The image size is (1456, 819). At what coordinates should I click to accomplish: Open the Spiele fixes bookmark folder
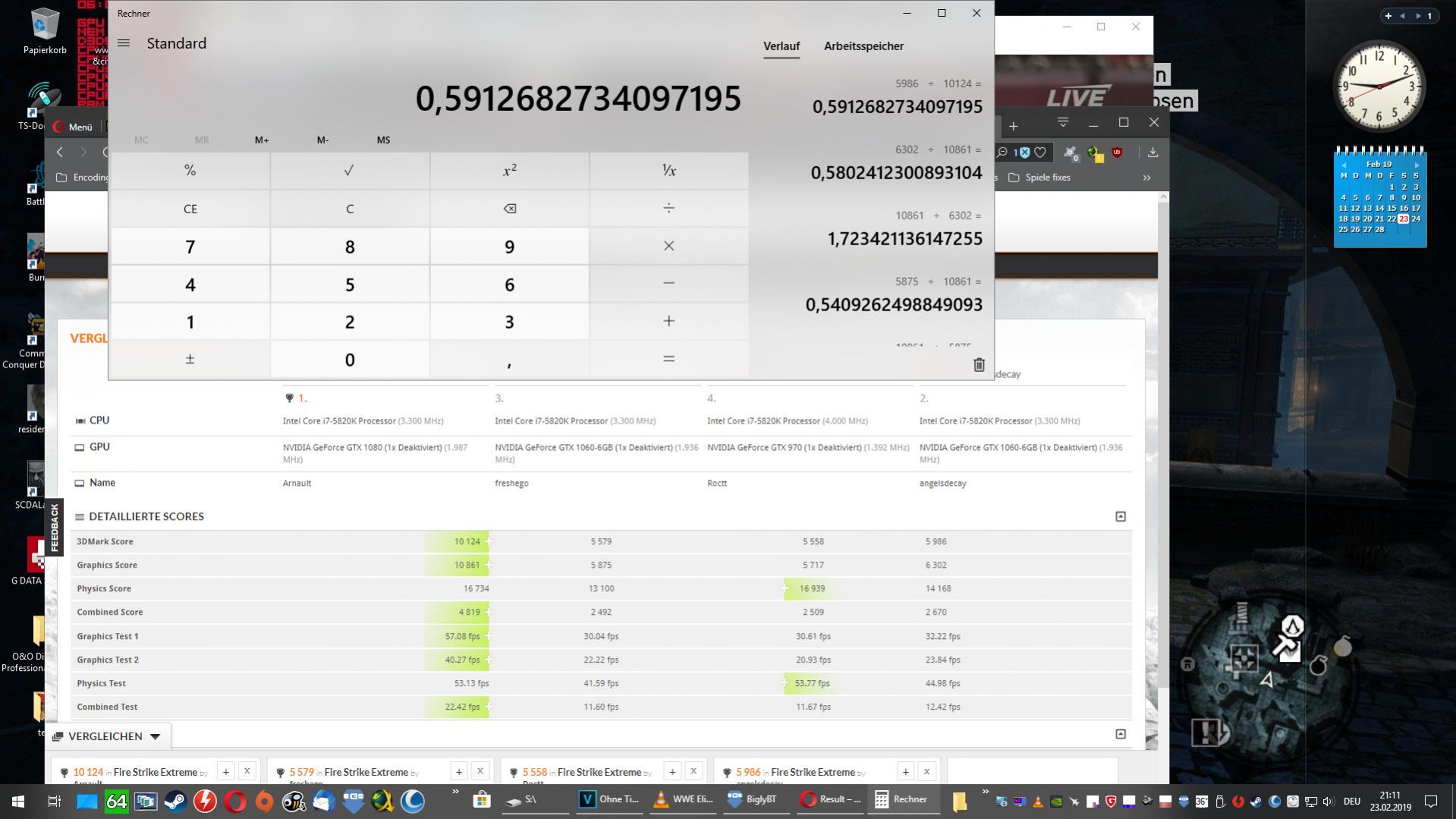click(1039, 178)
